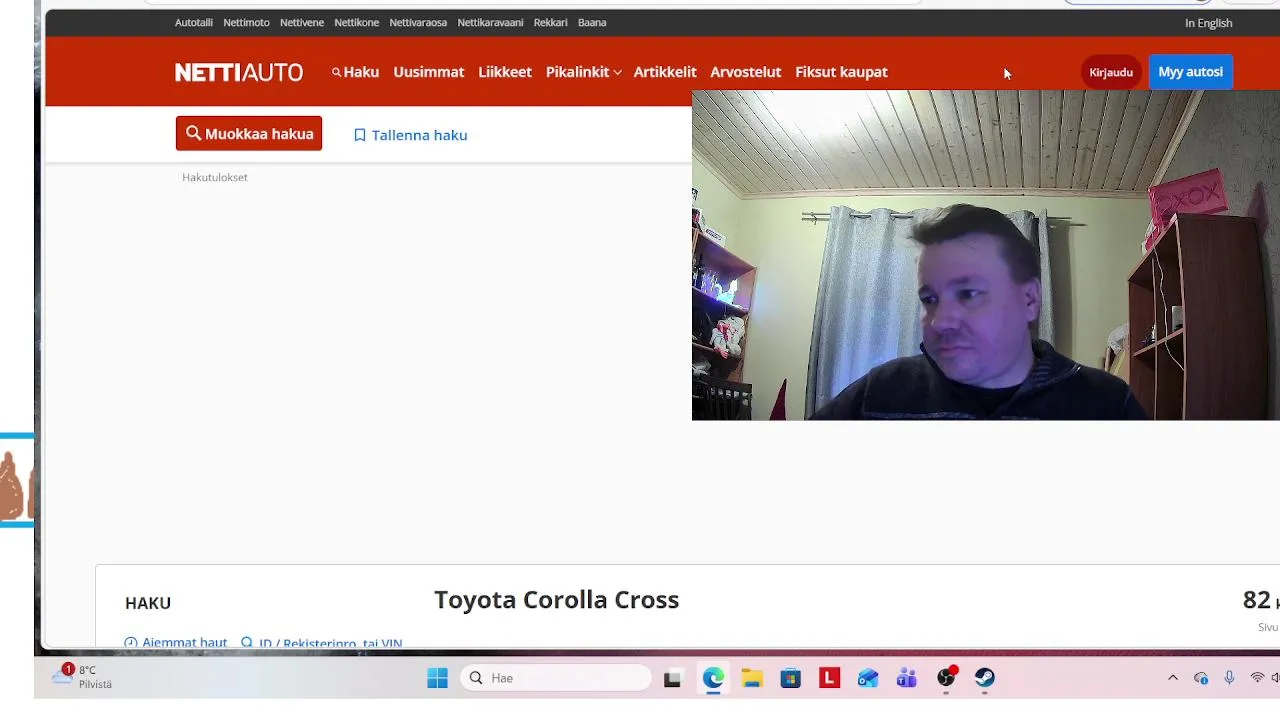Open Steam from the taskbar
The height and width of the screenshot is (720, 1280).
(985, 678)
